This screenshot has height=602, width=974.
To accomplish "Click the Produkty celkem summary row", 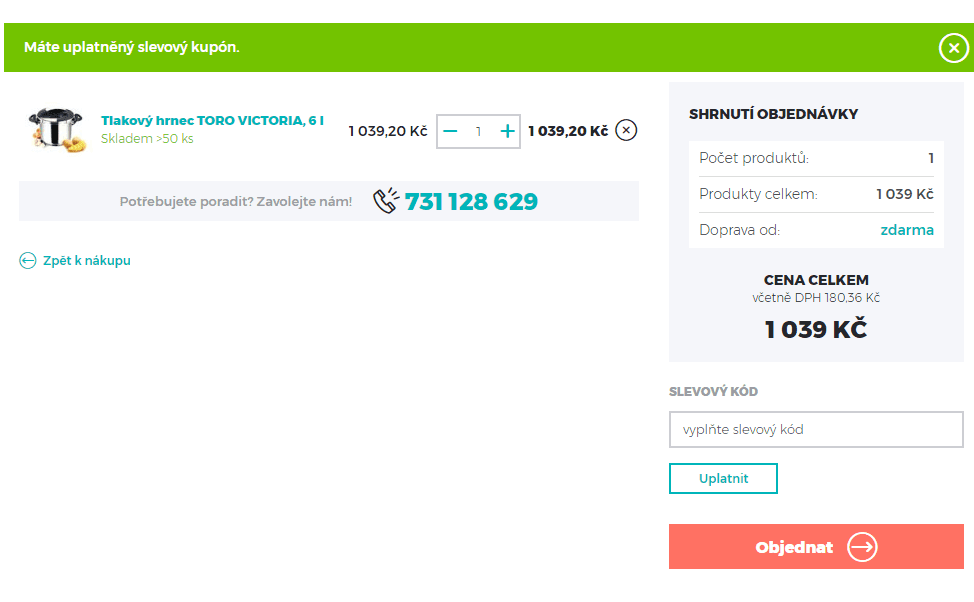I will [815, 194].
